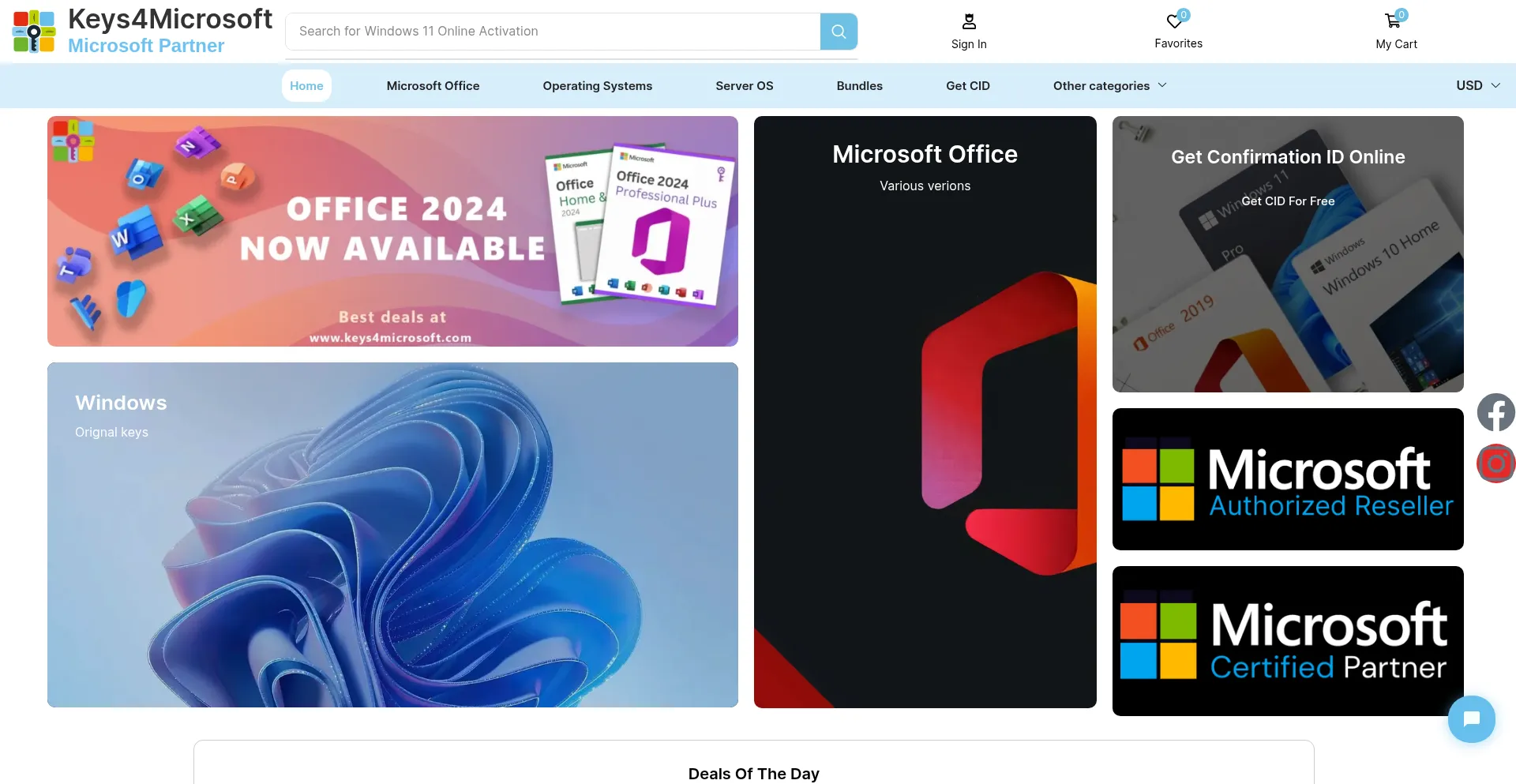Open the Get Confirmation ID Online banner
Viewport: 1516px width, 784px height.
1288,254
